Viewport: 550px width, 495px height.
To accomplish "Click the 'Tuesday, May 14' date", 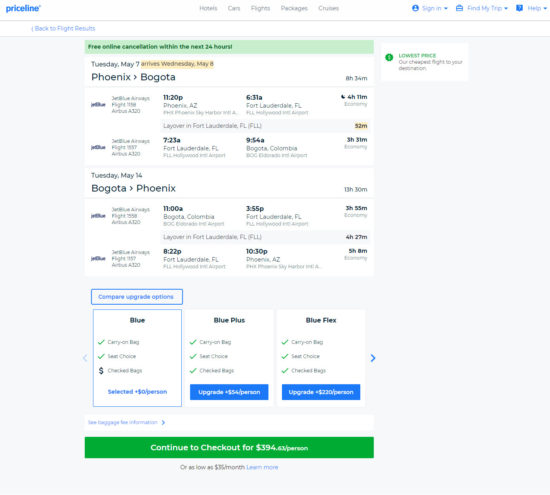I will point(116,175).
